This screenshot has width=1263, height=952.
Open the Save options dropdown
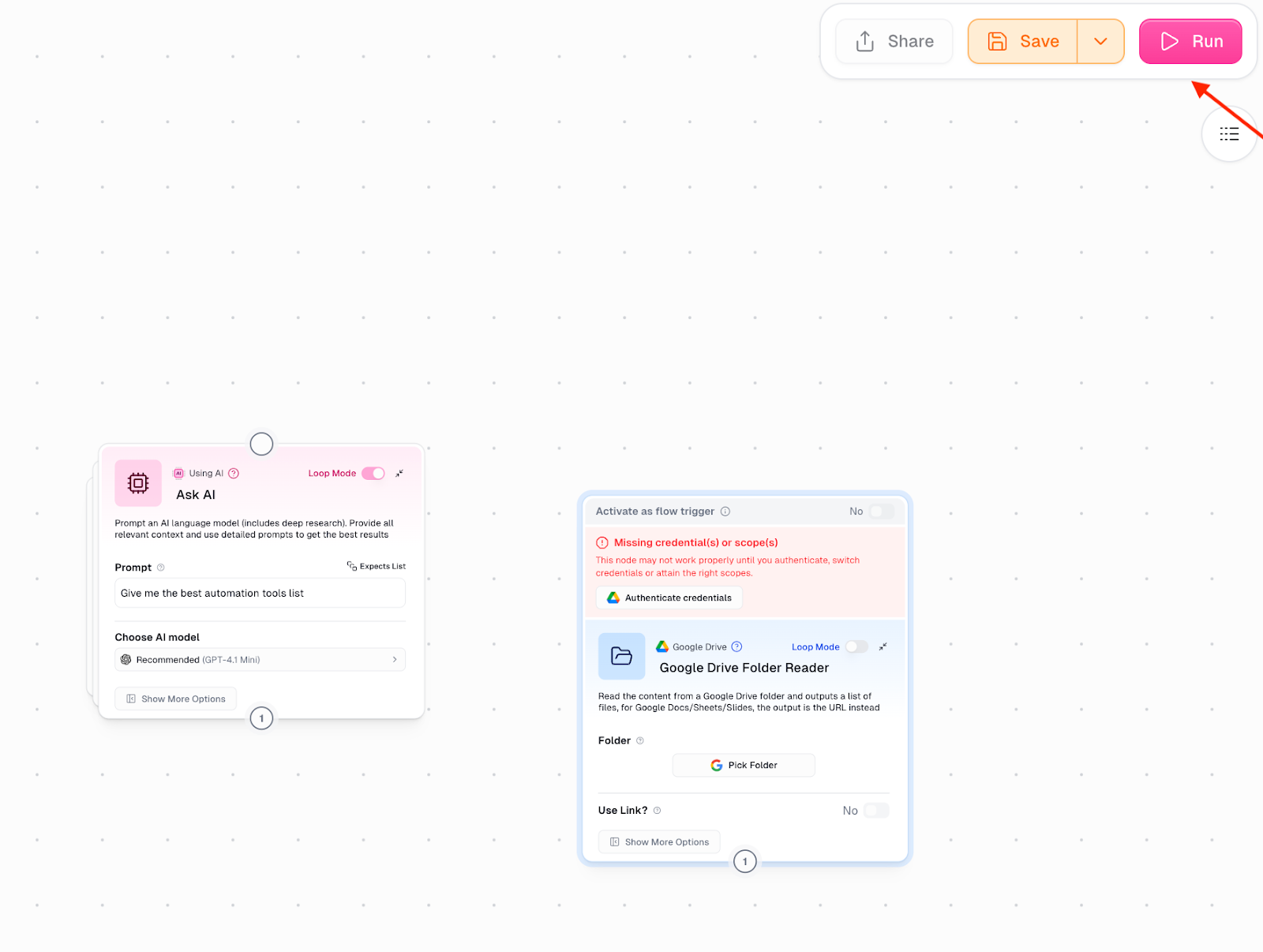tap(1100, 41)
